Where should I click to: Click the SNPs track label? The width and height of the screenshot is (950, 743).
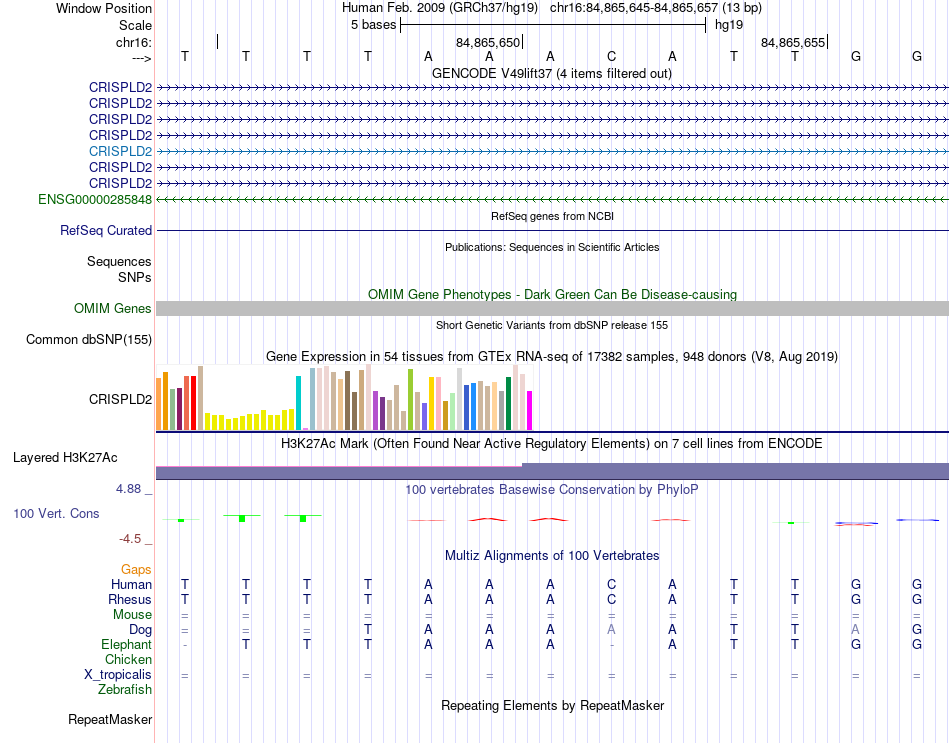[135, 277]
